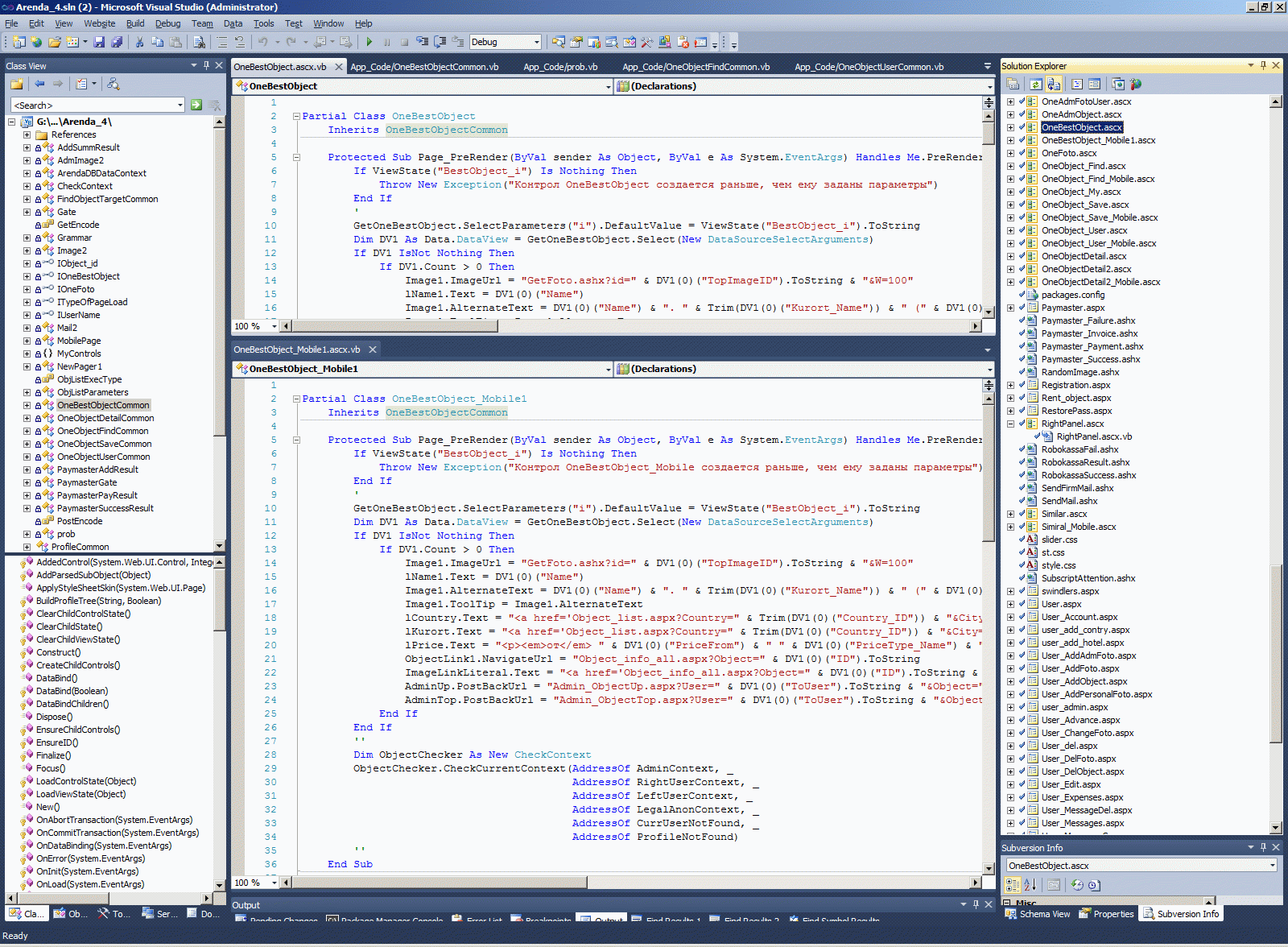Open the Properties panel tab
Screen dimensions: 1288x947
tap(1108, 914)
